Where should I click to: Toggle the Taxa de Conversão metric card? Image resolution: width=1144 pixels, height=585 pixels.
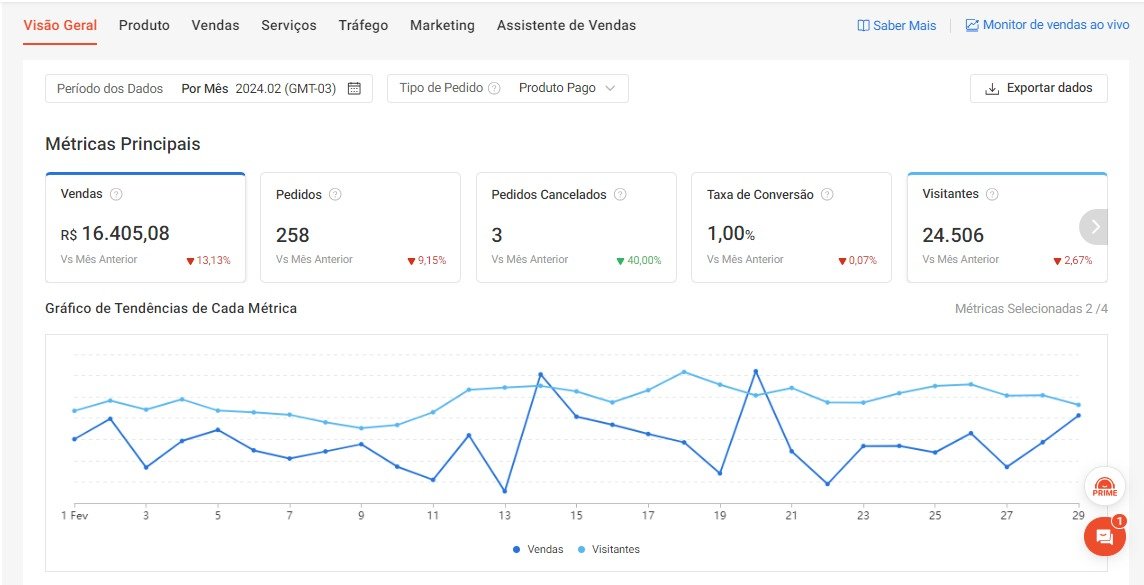[792, 227]
